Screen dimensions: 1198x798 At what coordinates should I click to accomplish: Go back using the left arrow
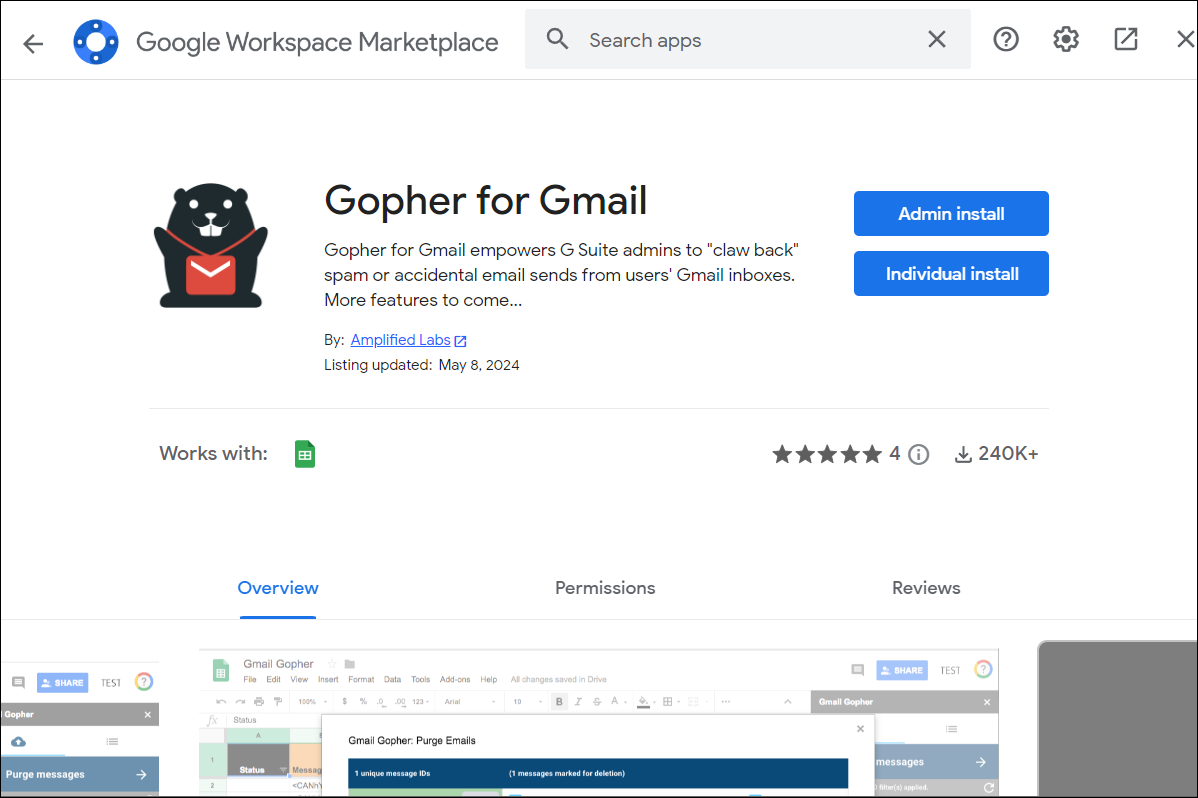point(33,43)
